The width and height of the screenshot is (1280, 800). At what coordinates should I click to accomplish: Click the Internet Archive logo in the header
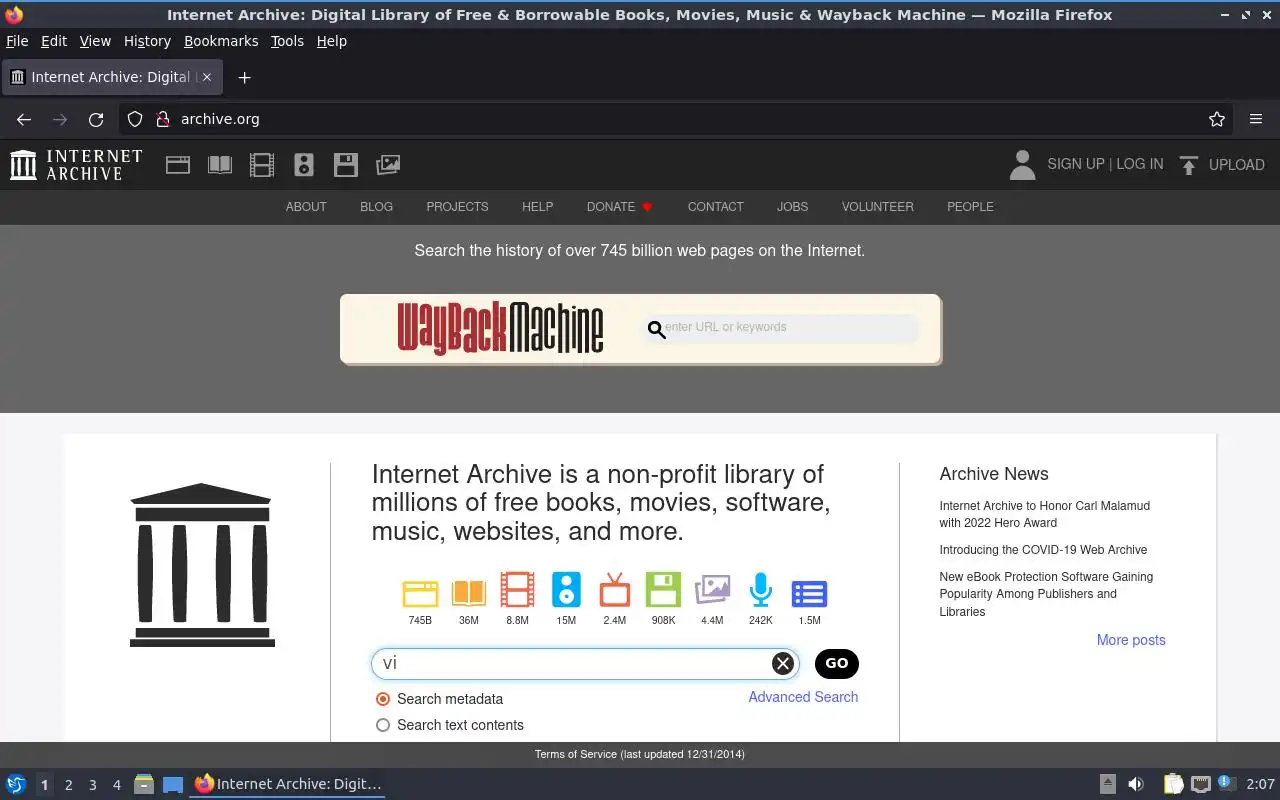76,165
